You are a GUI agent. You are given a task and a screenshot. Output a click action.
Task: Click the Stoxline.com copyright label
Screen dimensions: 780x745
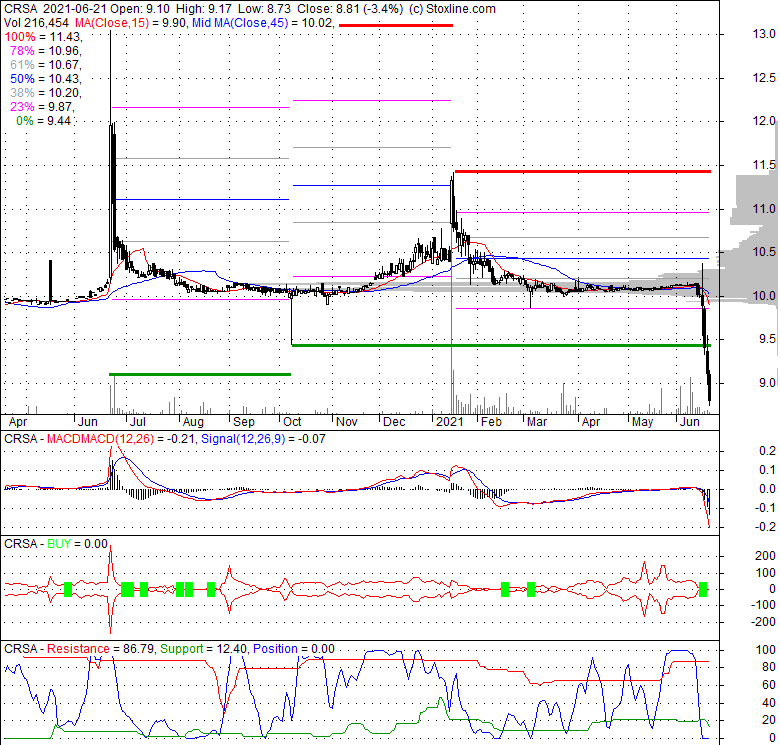point(452,9)
